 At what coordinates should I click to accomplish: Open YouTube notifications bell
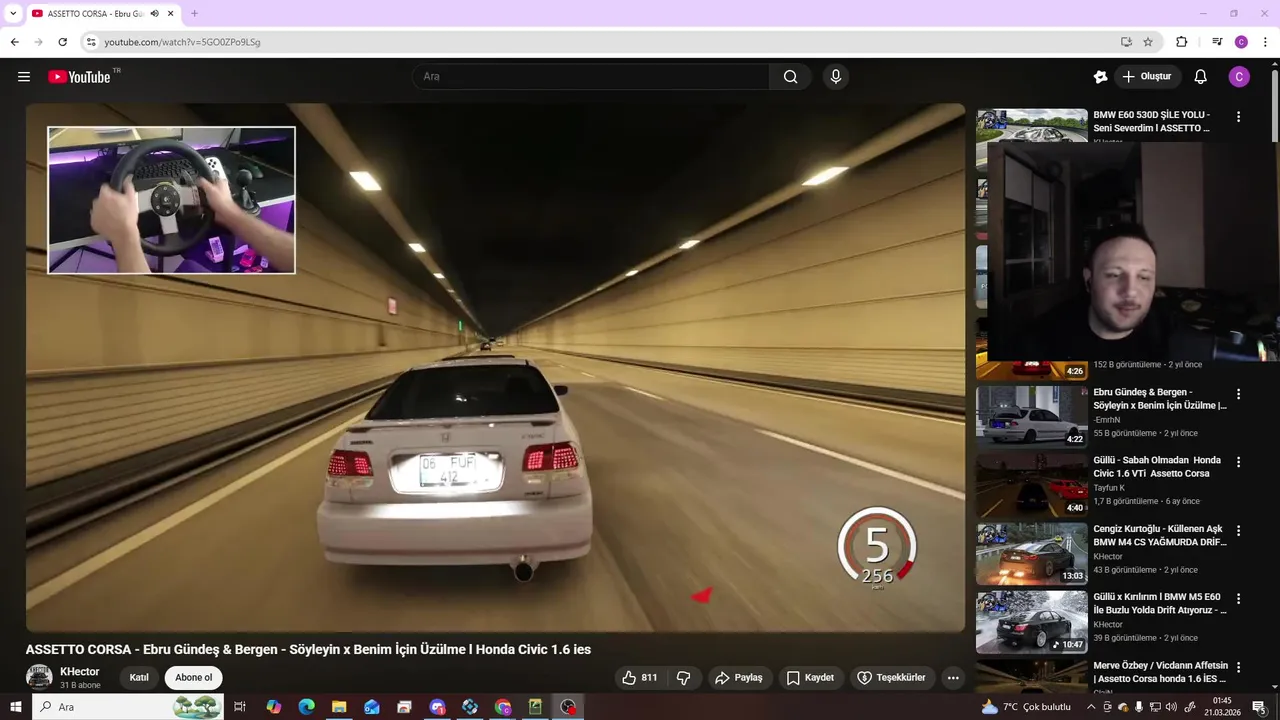(x=1201, y=77)
